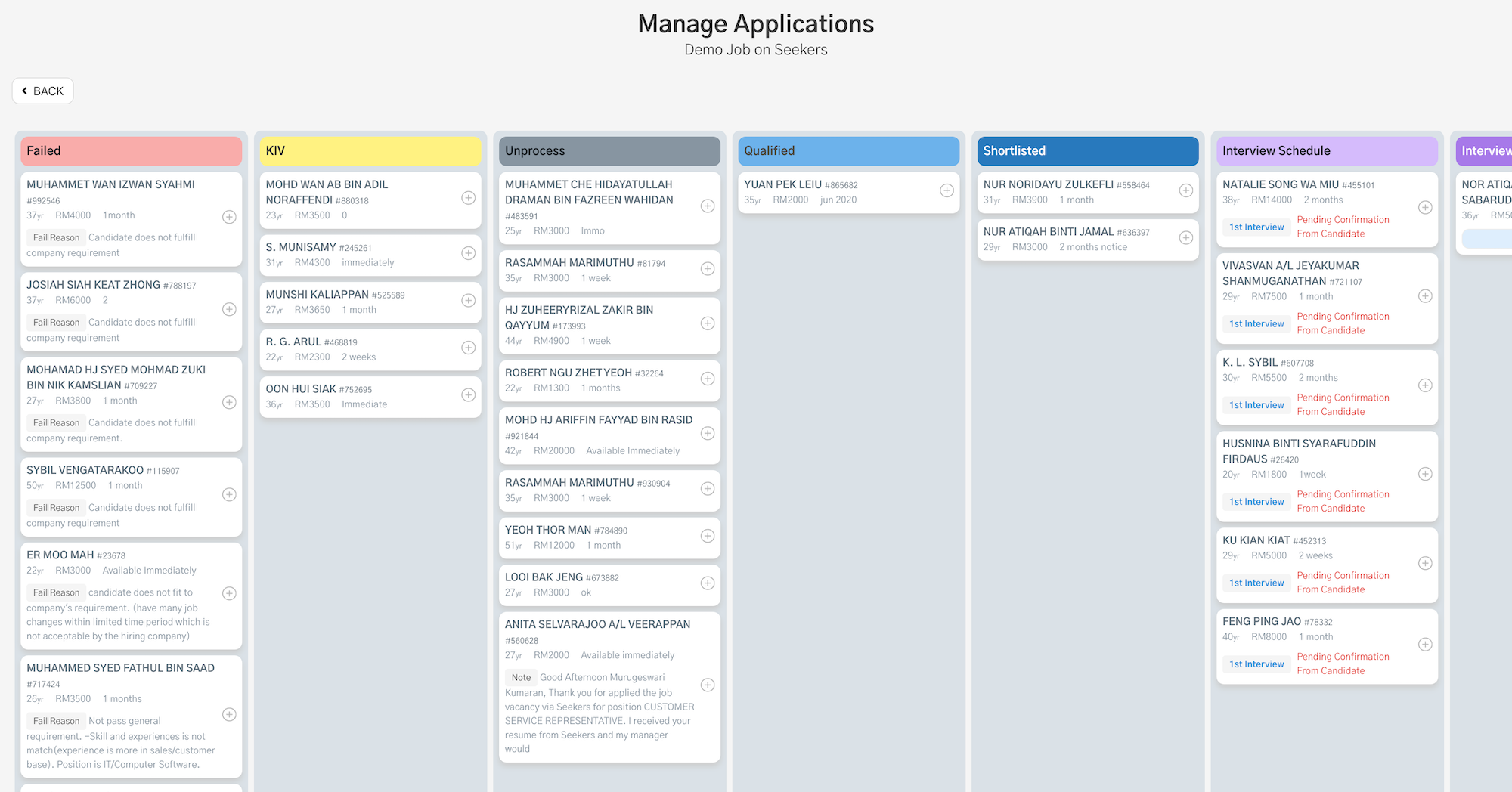Select the Unprocess column header

tap(609, 151)
